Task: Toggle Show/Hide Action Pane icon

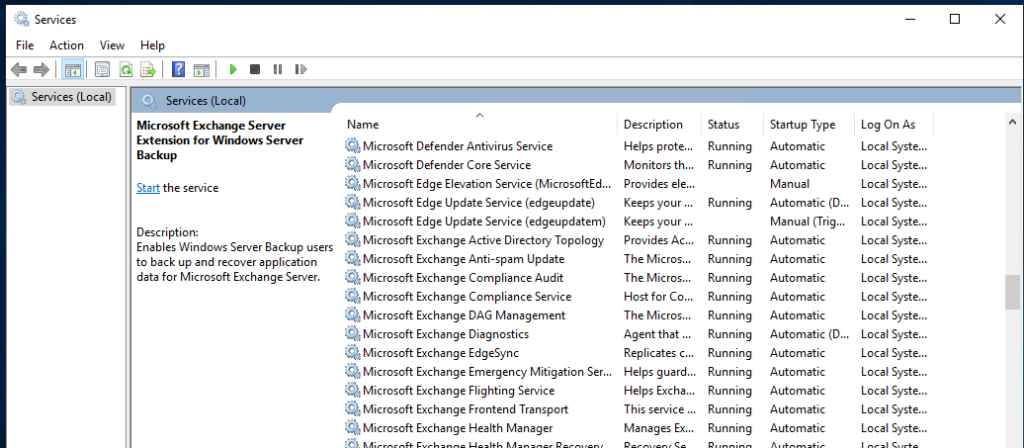Action: point(202,69)
